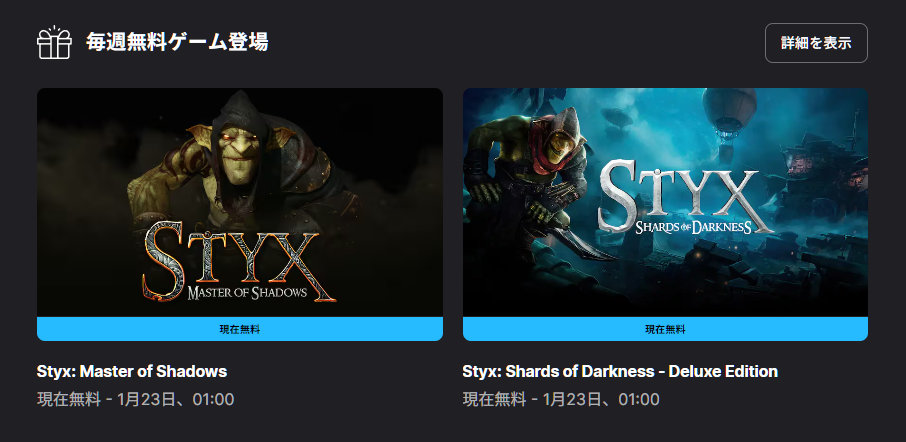The height and width of the screenshot is (442, 906).
Task: Open Styx: Master of Shadows cover image
Action: pyautogui.click(x=240, y=202)
